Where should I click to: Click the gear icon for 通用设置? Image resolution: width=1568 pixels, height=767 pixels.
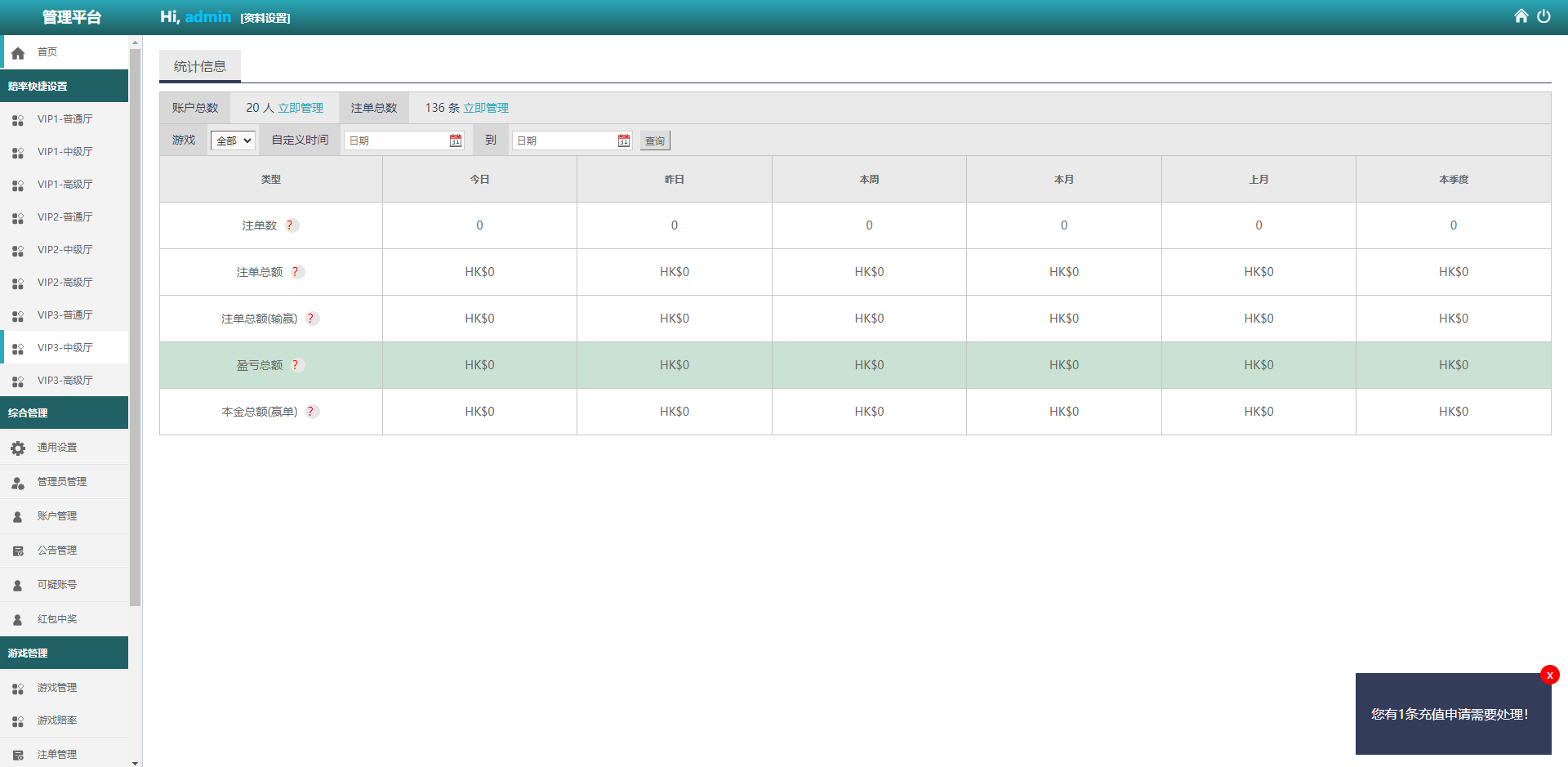tap(18, 448)
